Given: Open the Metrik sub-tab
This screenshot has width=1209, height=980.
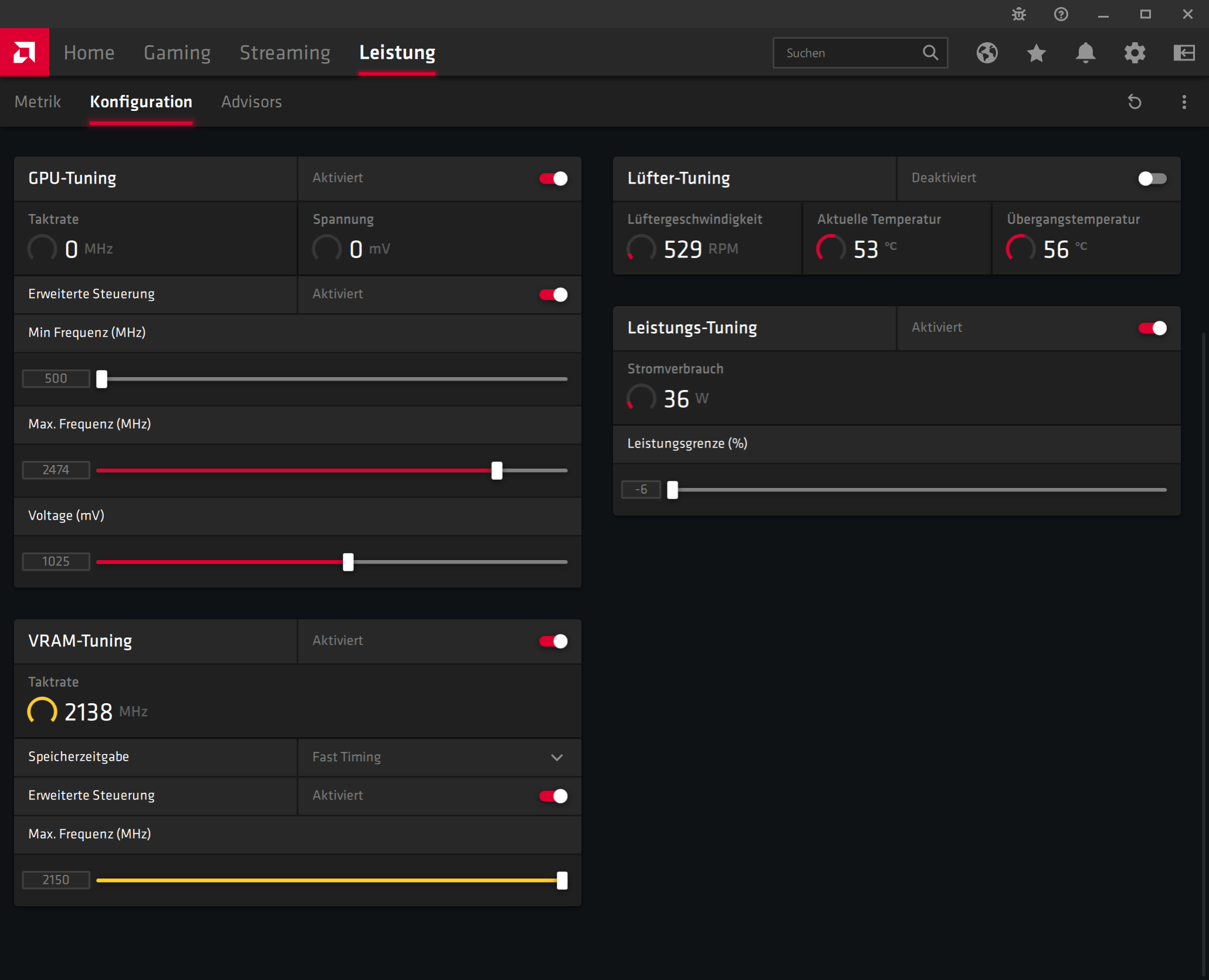Looking at the screenshot, I should click(x=38, y=102).
